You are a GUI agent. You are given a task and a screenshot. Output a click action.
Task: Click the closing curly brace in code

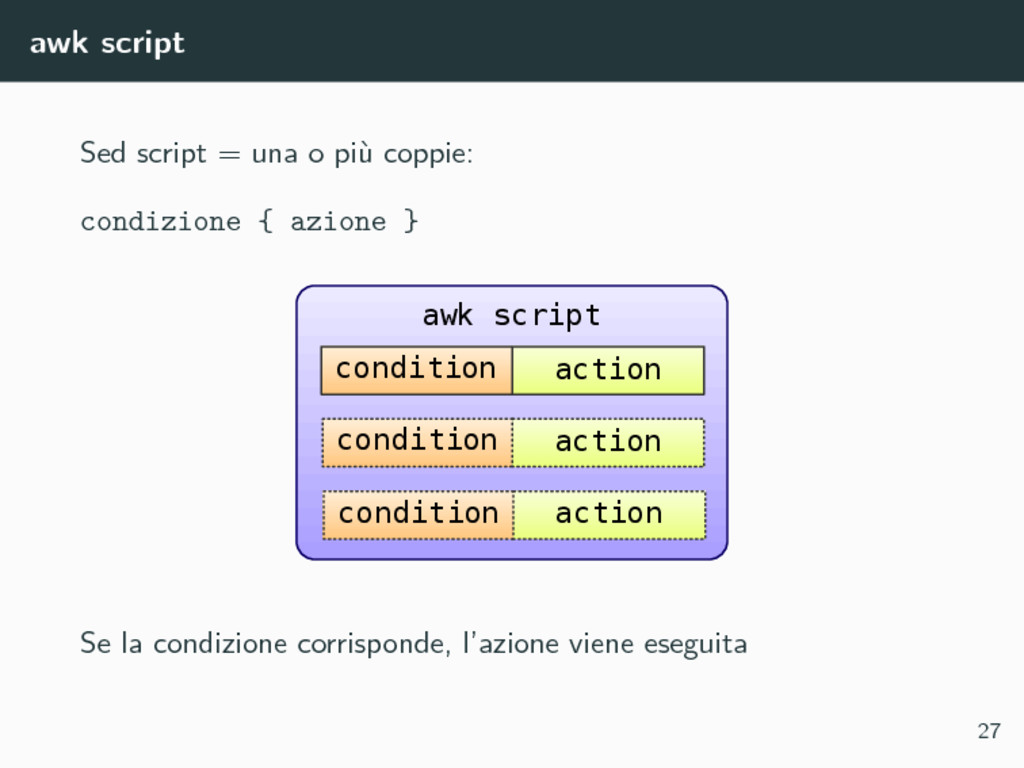[x=410, y=221]
